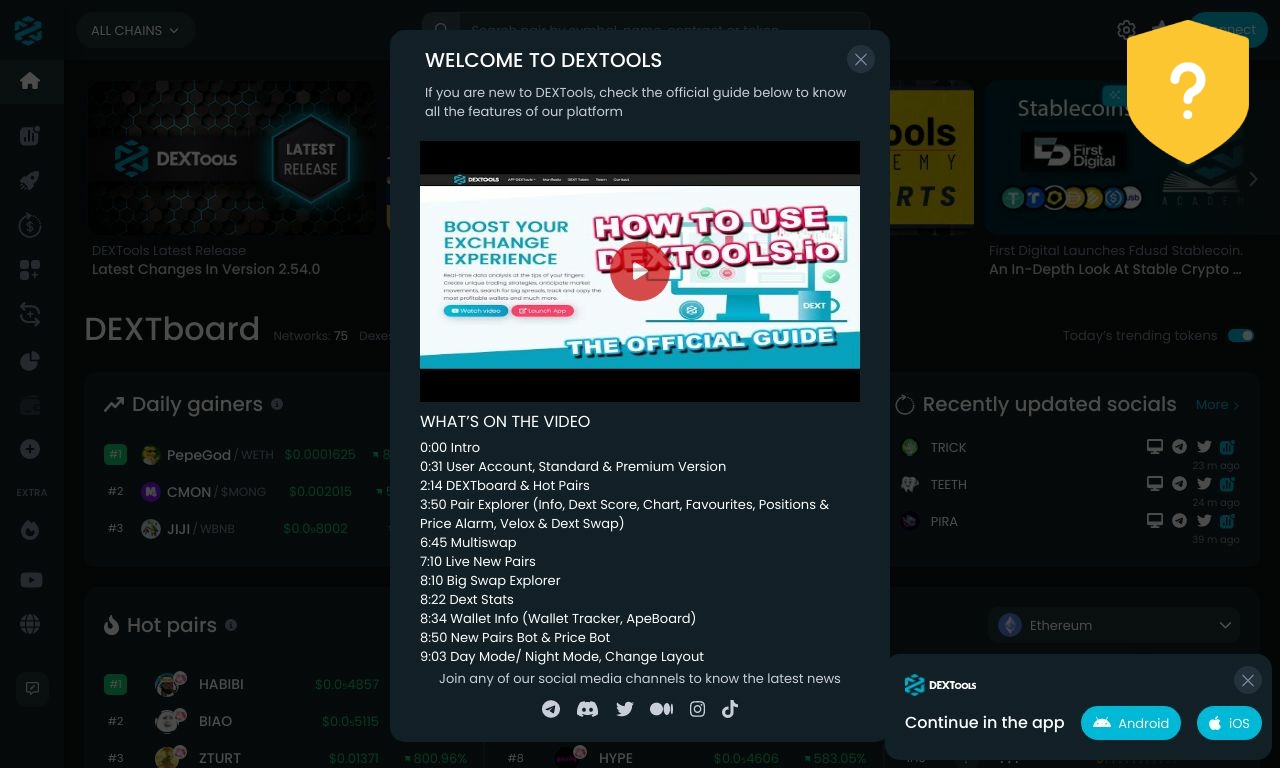Dismiss the Continue in the app banner
Screen dimensions: 1280x768
pos(1247,681)
